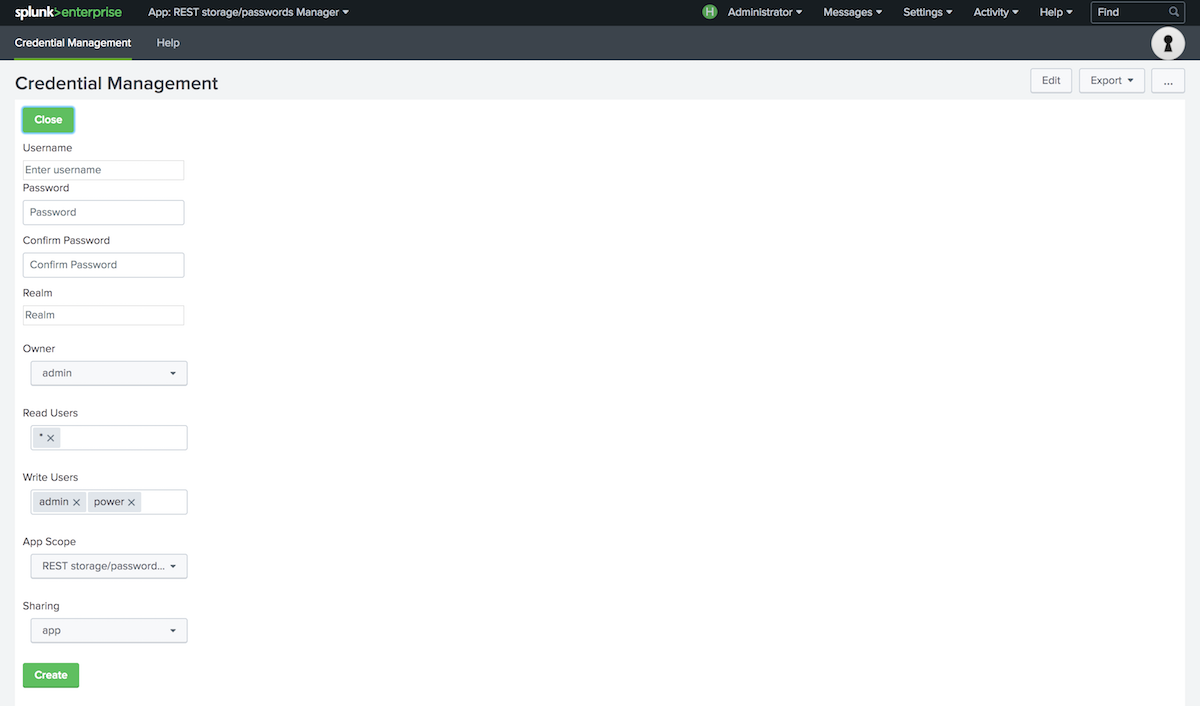Image resolution: width=1200 pixels, height=706 pixels.
Task: Click the Sharing label
Action: (41, 606)
